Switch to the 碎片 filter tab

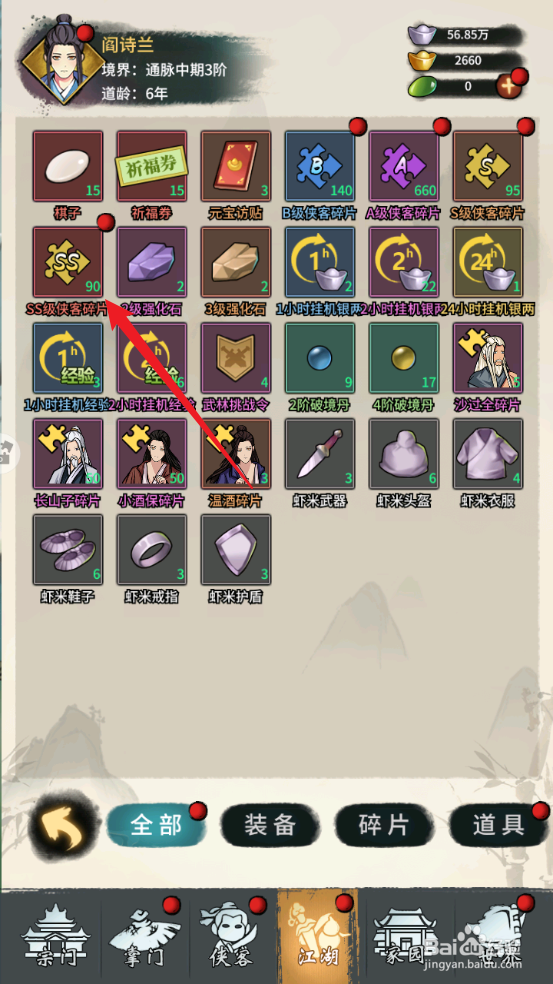coord(384,825)
